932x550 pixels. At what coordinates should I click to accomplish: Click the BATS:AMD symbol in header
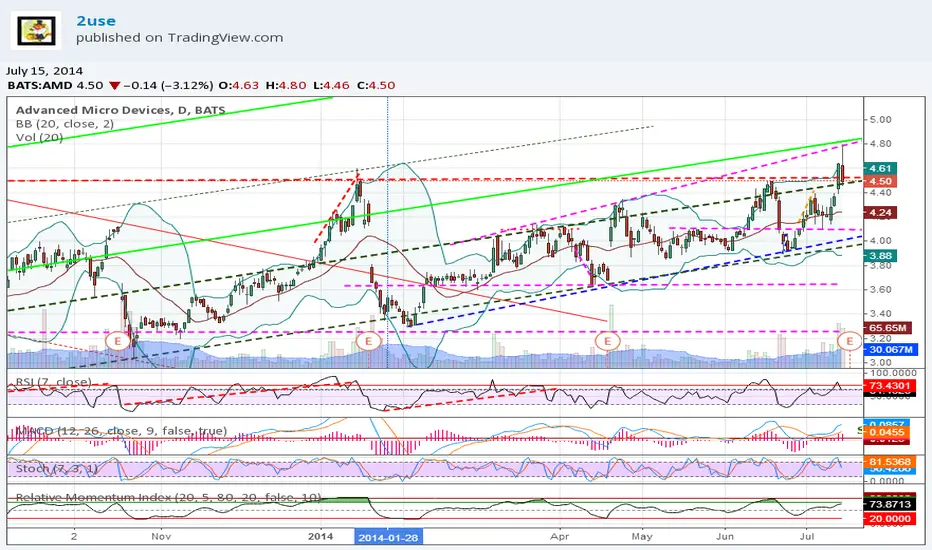pyautogui.click(x=40, y=85)
